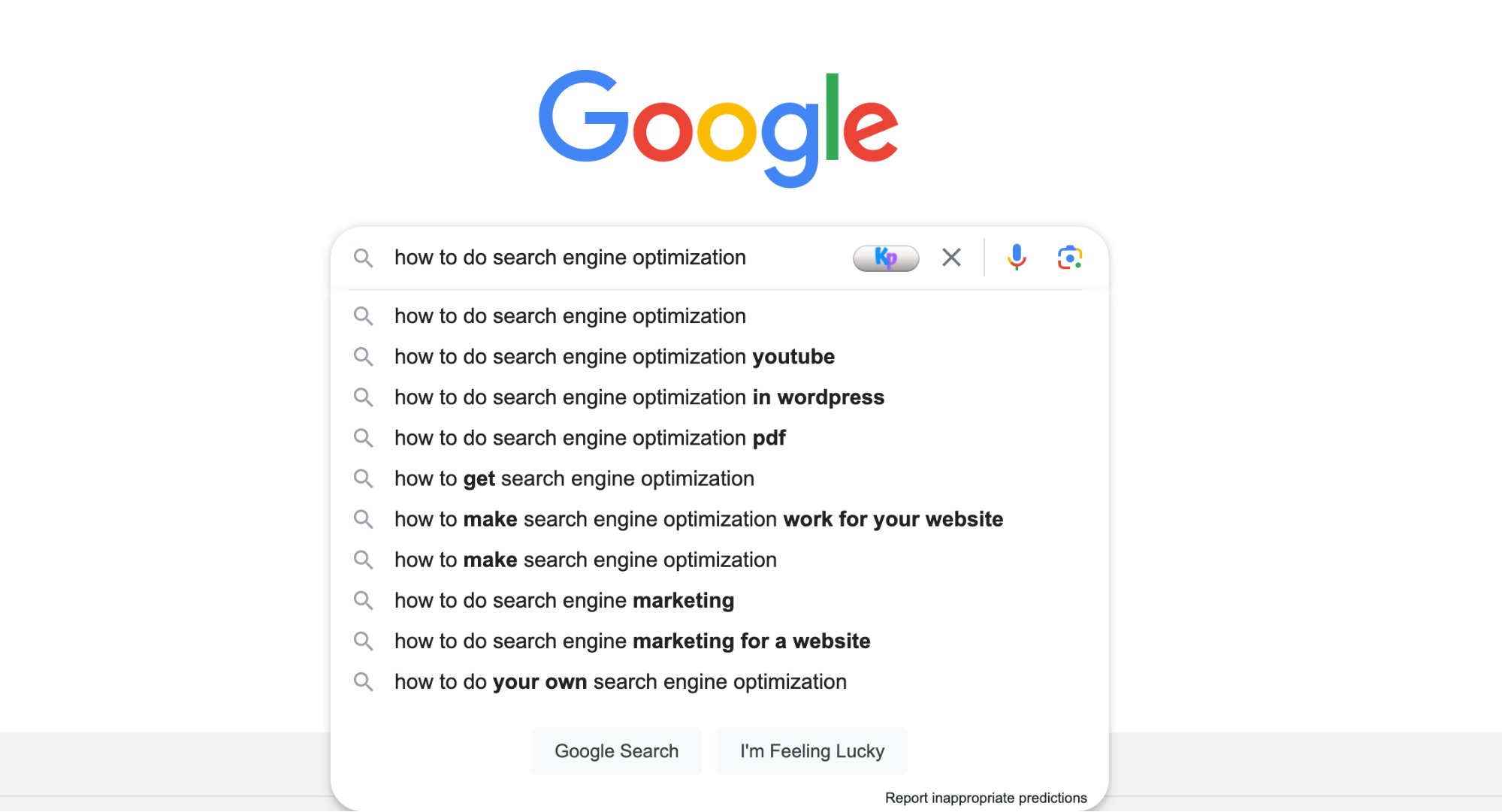Select the search suggestion magnifier for youtube

click(363, 356)
